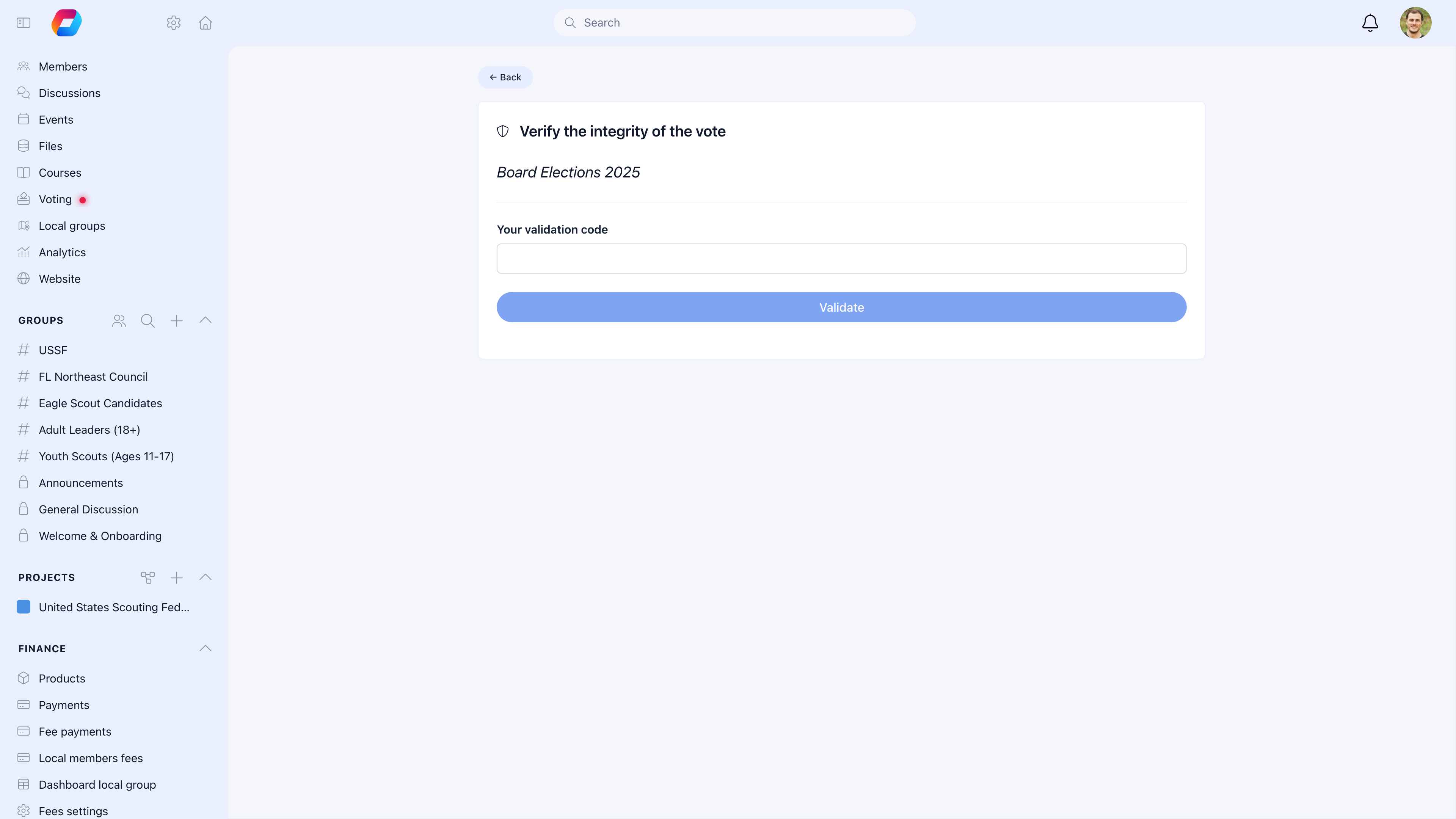1456x819 pixels.
Task: Open the Voting section with notification dot
Action: click(54, 199)
